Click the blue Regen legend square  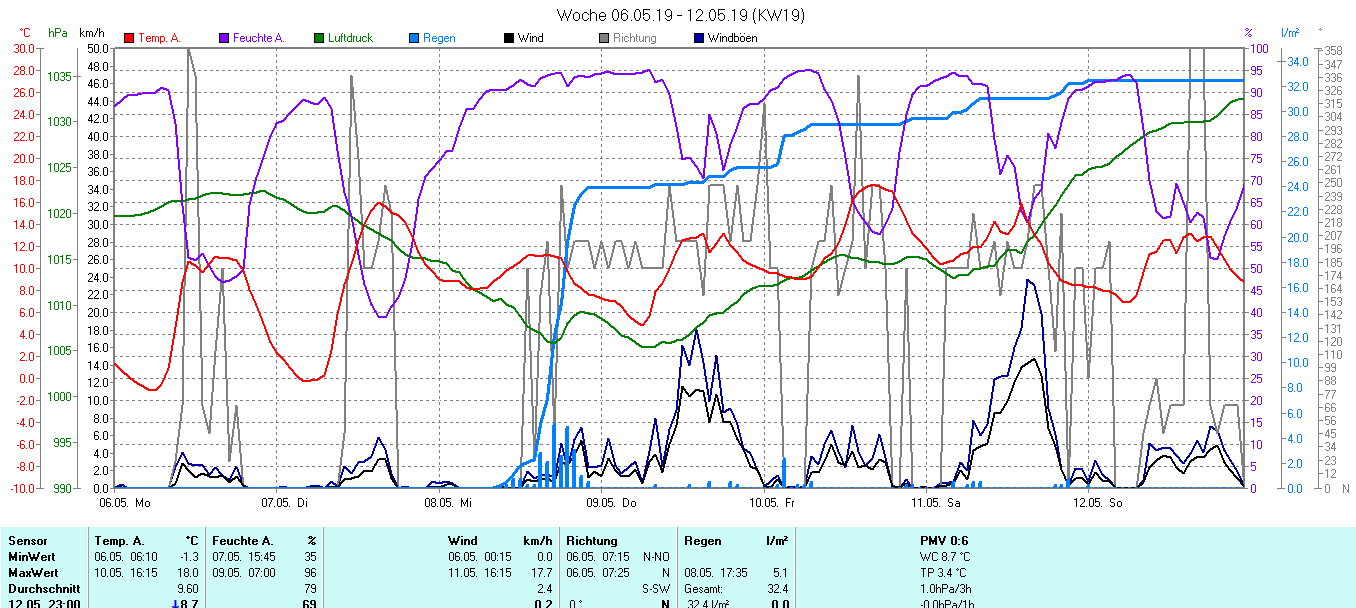coord(414,38)
